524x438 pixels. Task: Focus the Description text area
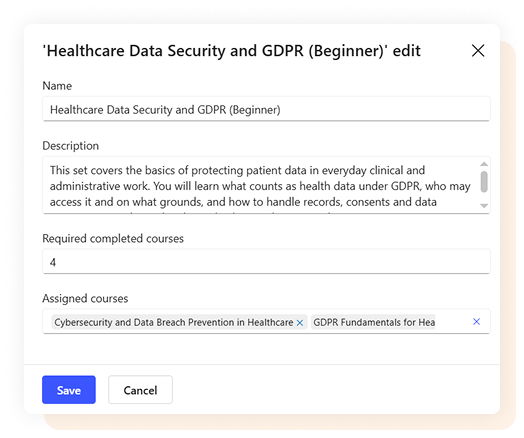point(261,185)
